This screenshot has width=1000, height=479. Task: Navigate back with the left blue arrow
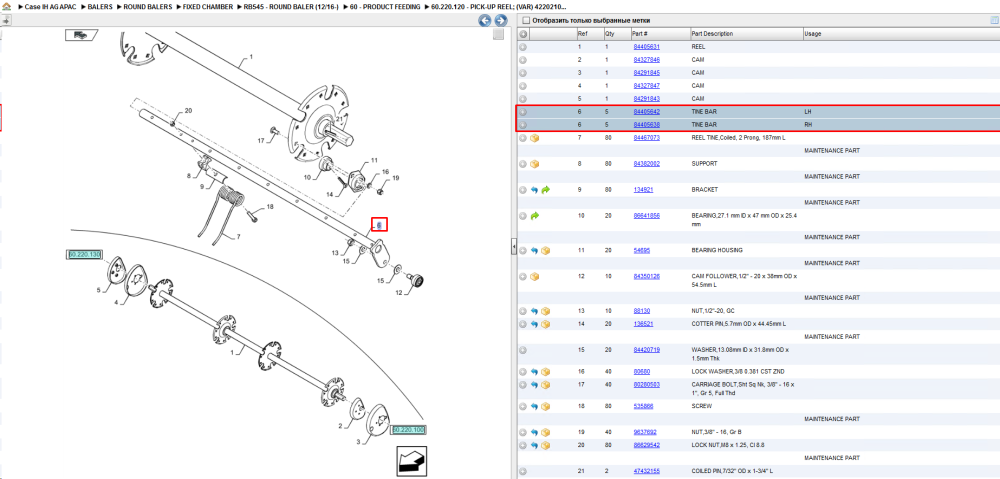485,20
